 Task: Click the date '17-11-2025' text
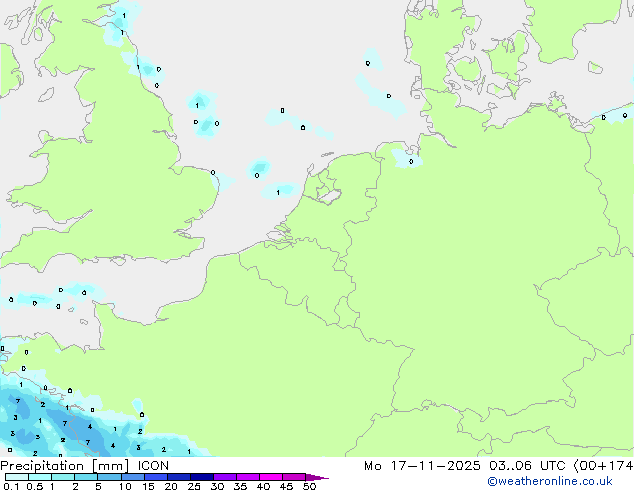click(435, 466)
